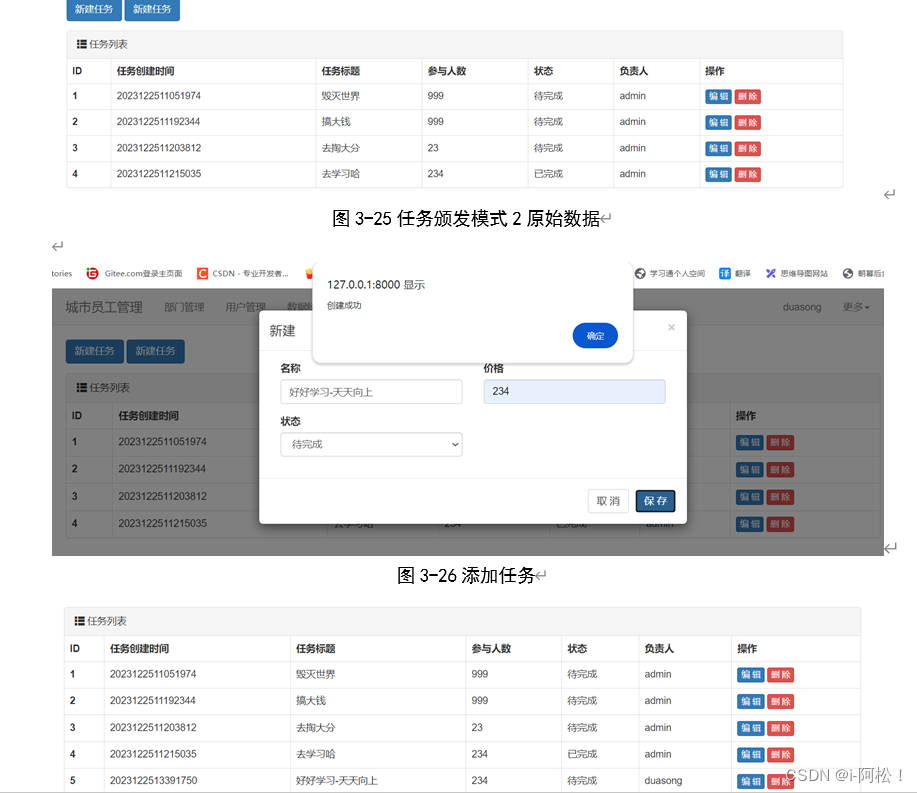The width and height of the screenshot is (917, 793).
Task: Click the 名称 input showing 好好学习-天天向上
Action: click(371, 391)
